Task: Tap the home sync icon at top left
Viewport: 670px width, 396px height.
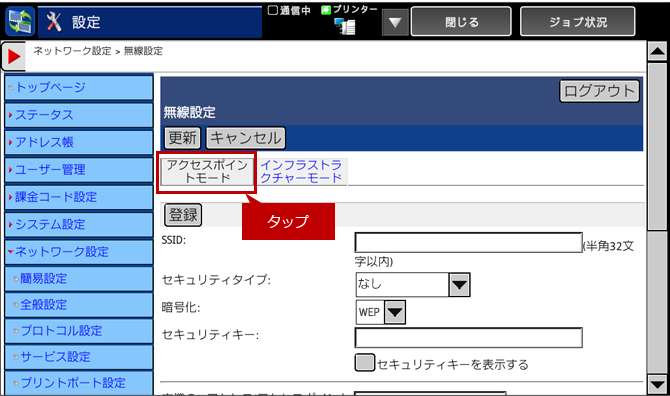Action: point(20,21)
